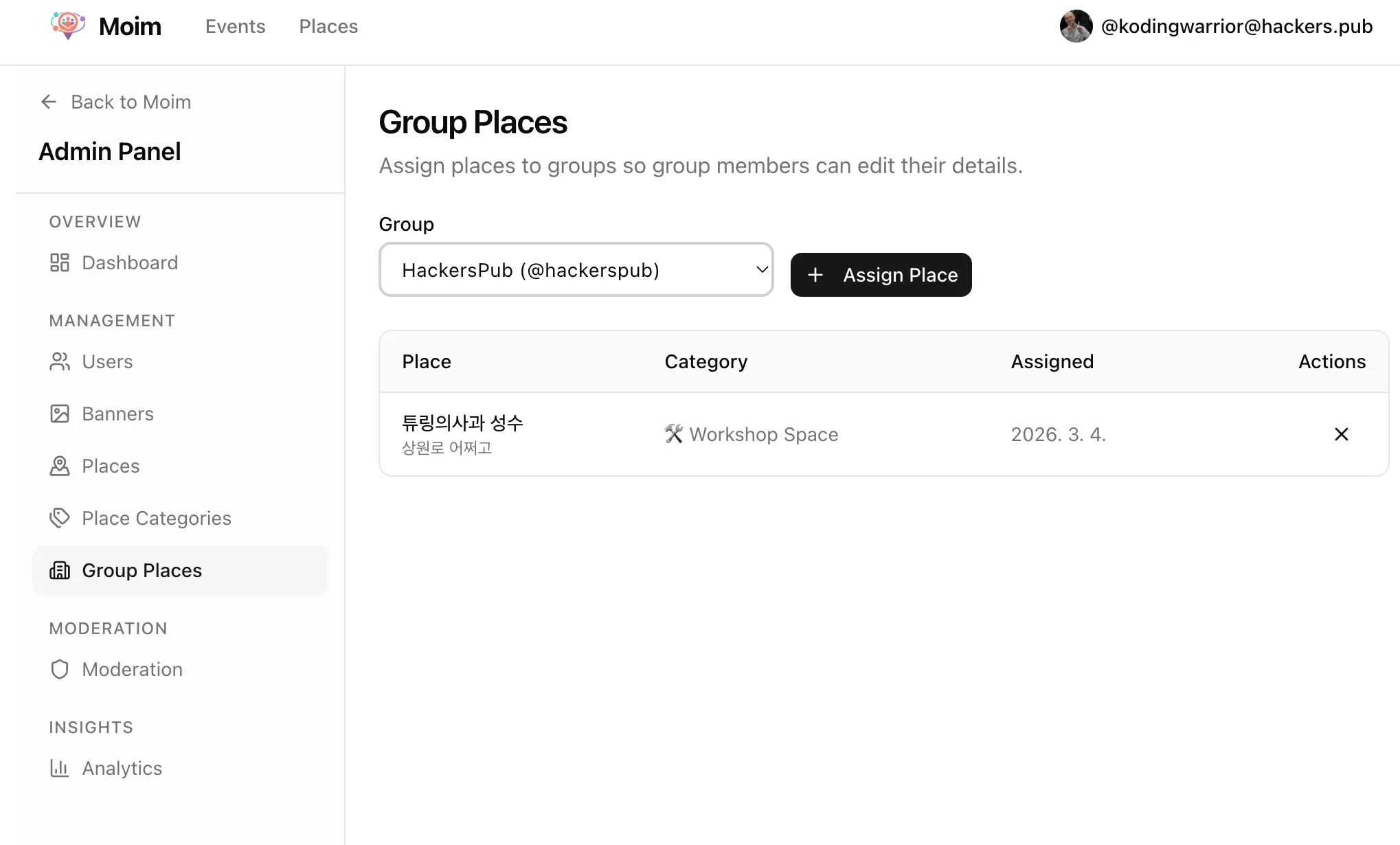Expand group list via chevron arrow
This screenshot has width=1400, height=845.
point(761,270)
